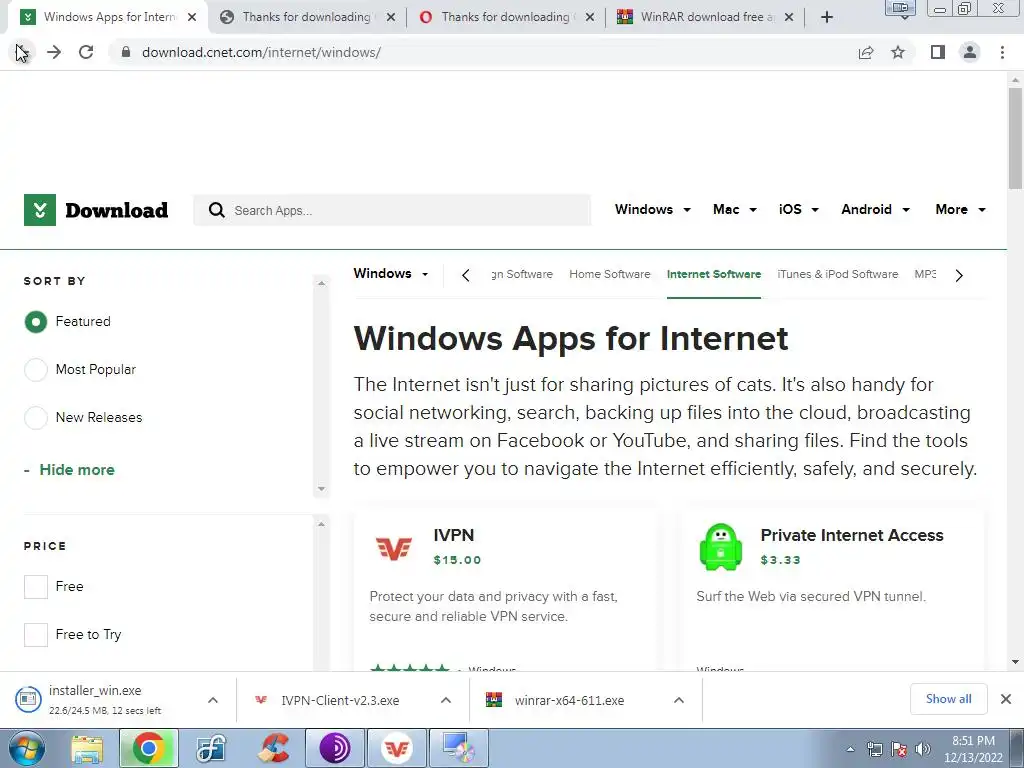Expand the Mac nav dropdown

pos(735,210)
